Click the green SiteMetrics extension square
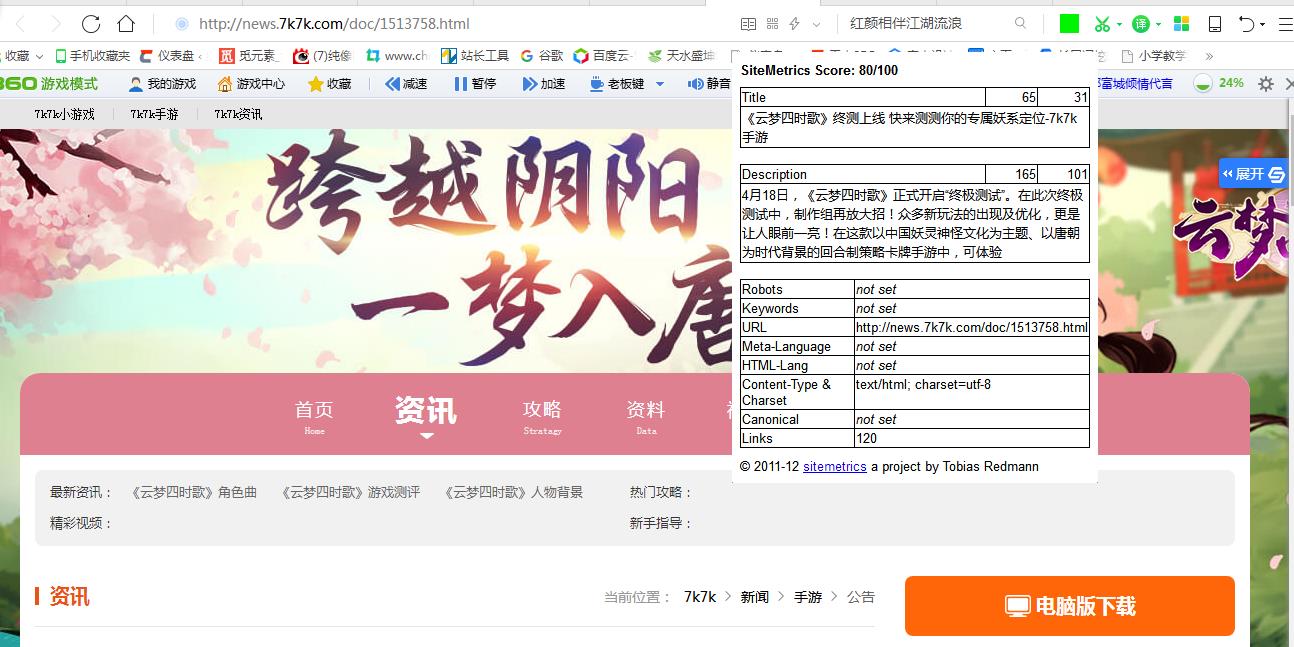 1069,23
